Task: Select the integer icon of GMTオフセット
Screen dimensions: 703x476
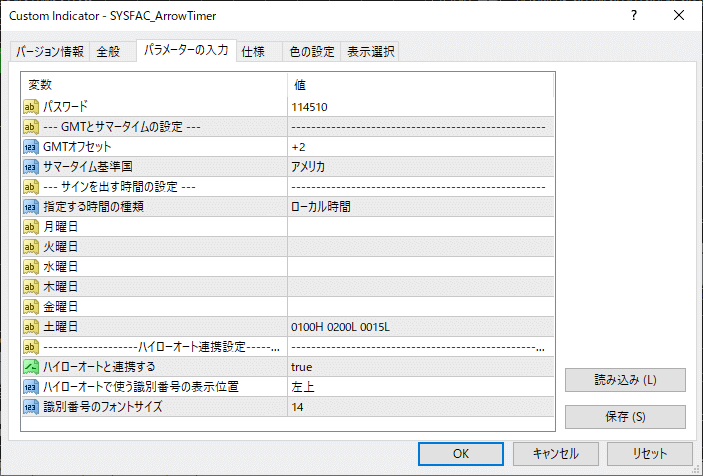Action: [x=30, y=147]
